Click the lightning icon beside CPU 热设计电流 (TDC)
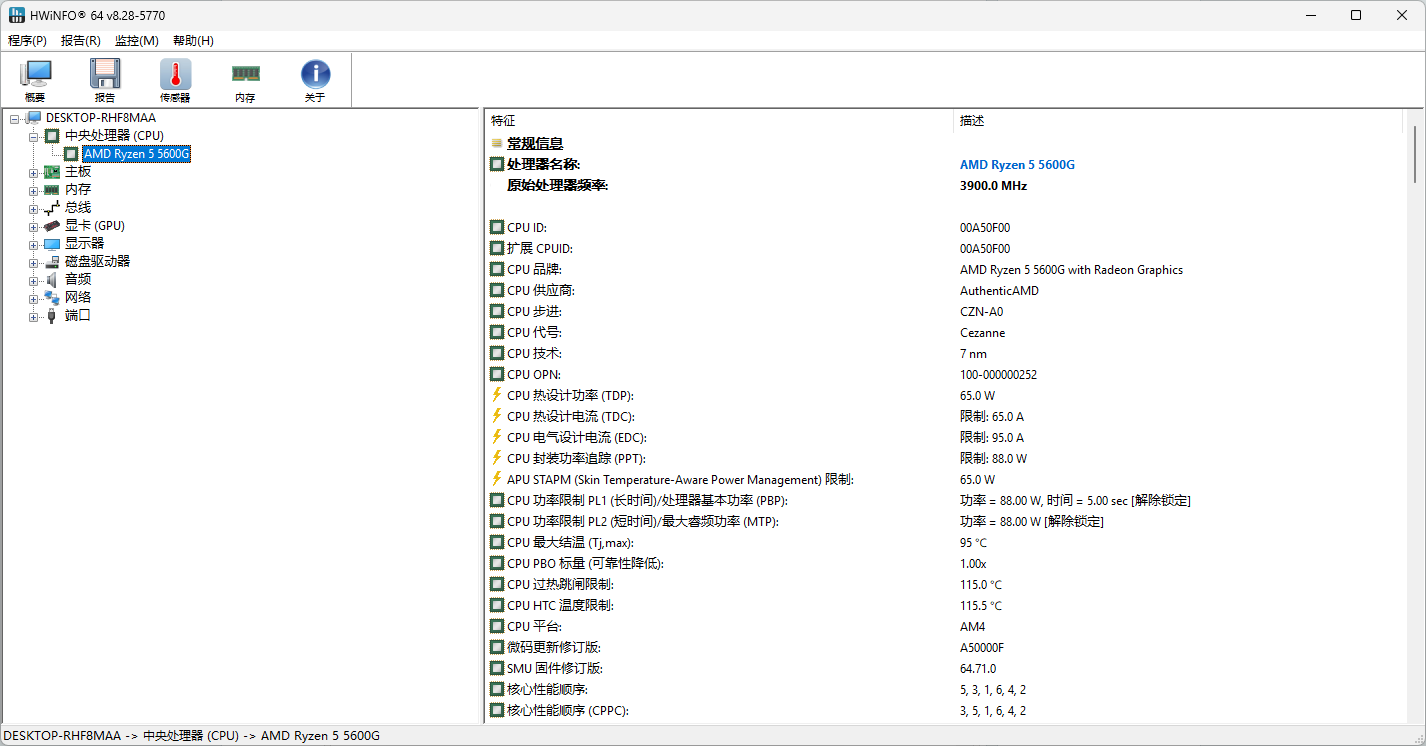This screenshot has height=746, width=1426. [x=497, y=416]
